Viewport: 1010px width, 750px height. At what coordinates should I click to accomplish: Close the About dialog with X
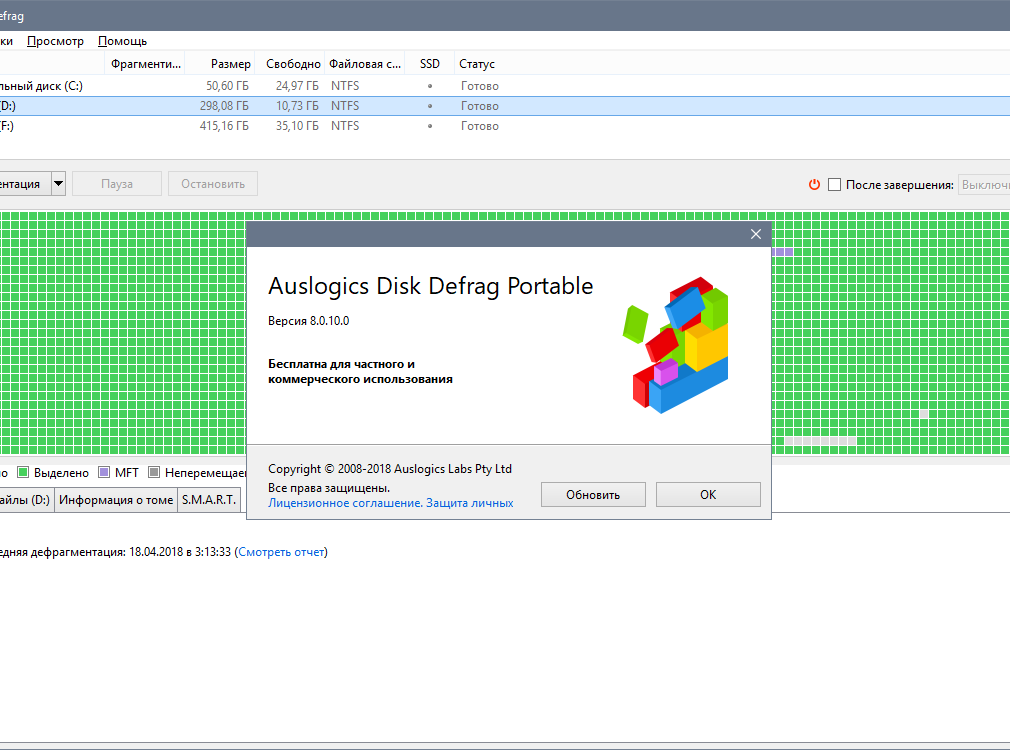coord(756,234)
